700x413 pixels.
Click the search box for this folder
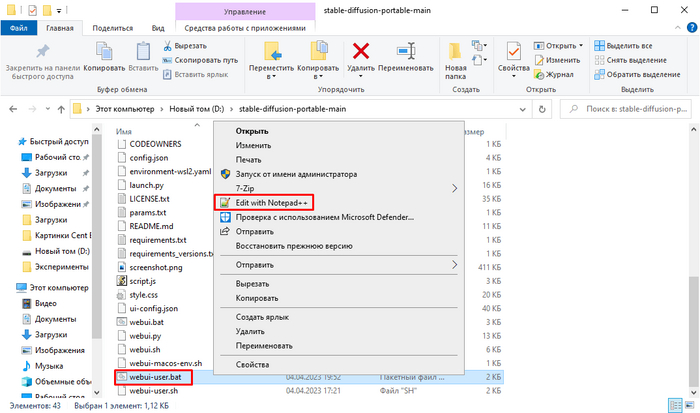tap(621, 107)
